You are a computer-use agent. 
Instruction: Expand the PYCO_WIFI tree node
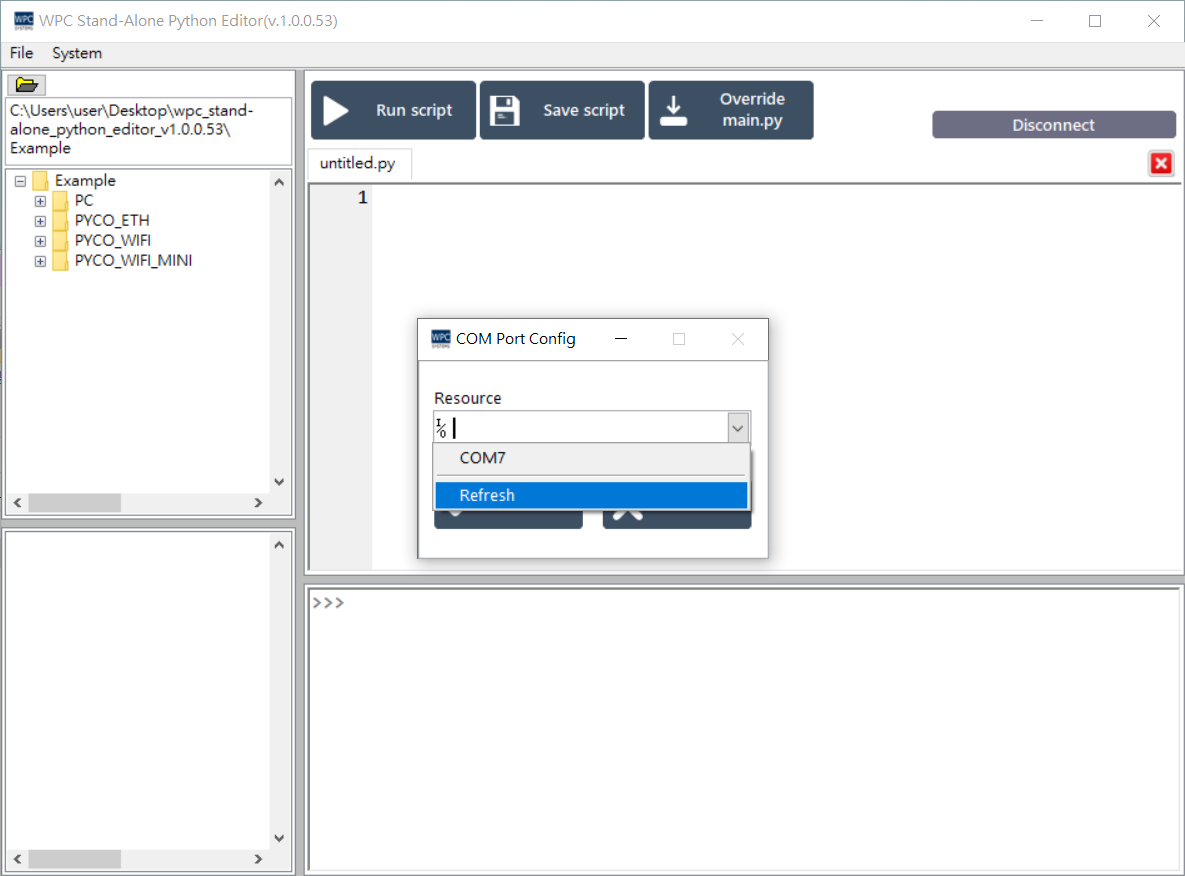pyautogui.click(x=40, y=241)
